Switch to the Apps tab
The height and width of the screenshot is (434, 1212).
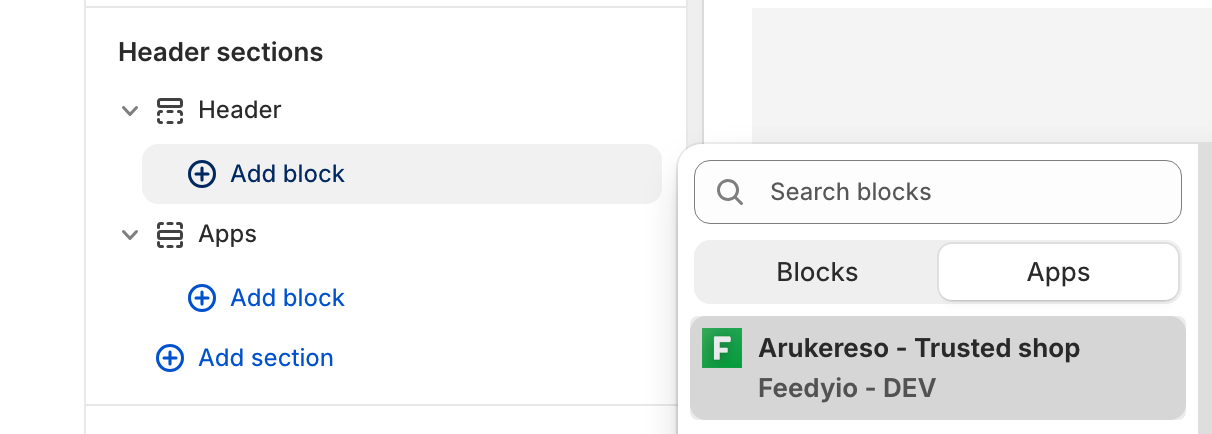coord(1058,272)
